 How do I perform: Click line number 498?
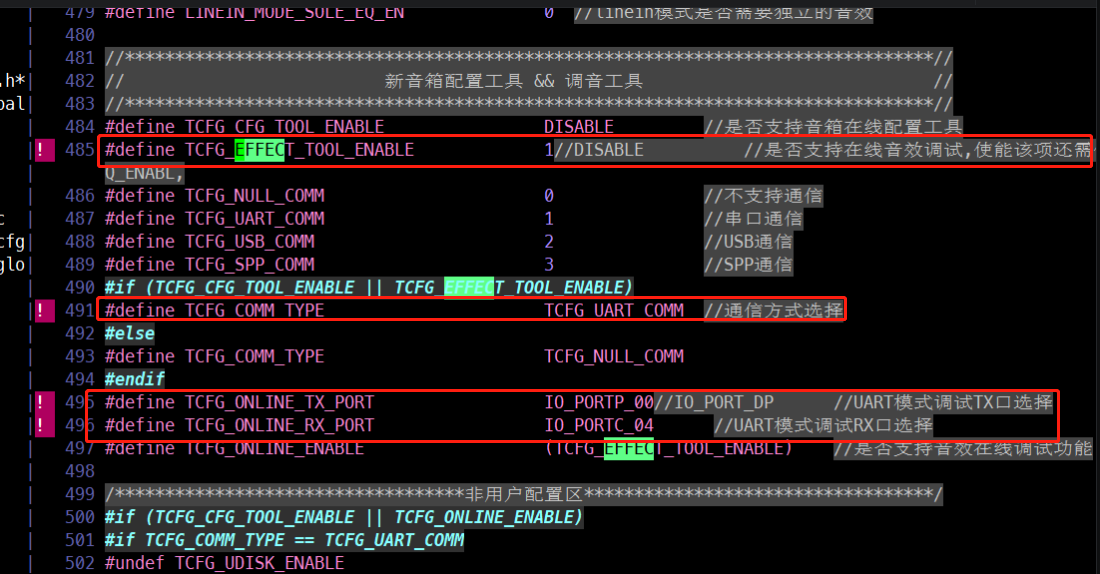[79, 472]
